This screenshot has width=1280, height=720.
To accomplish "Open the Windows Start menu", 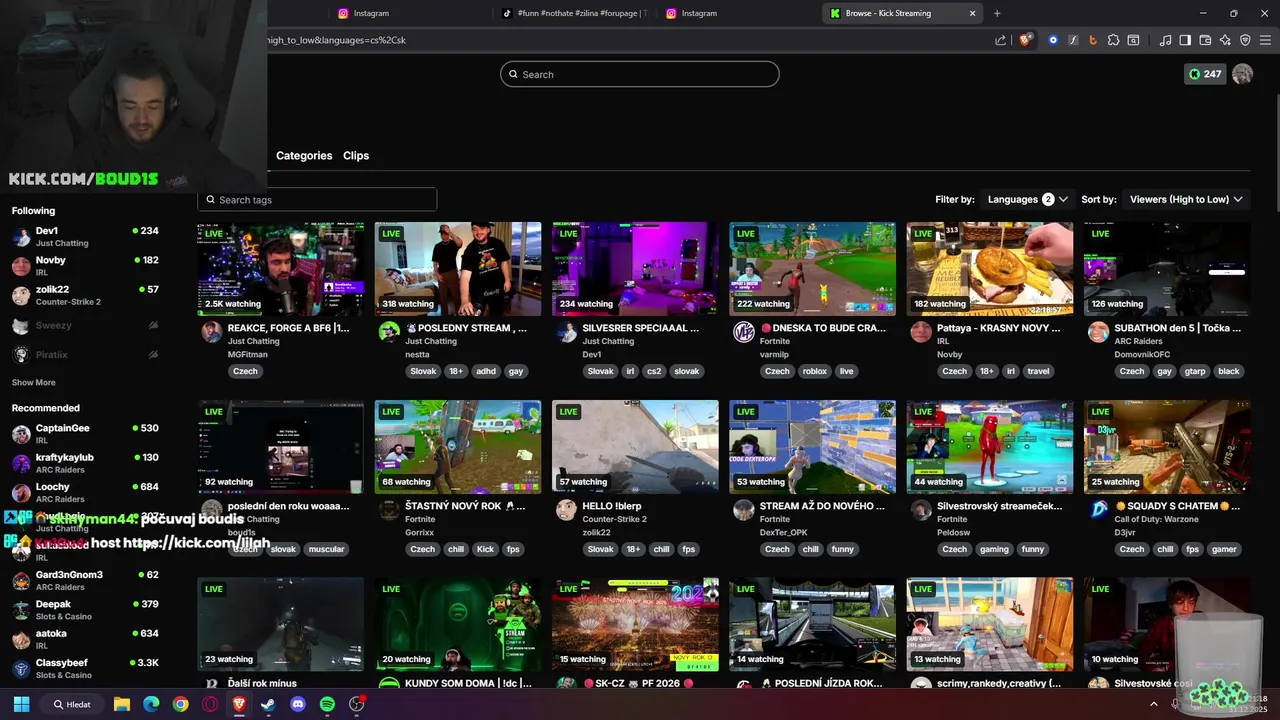I will 21,704.
